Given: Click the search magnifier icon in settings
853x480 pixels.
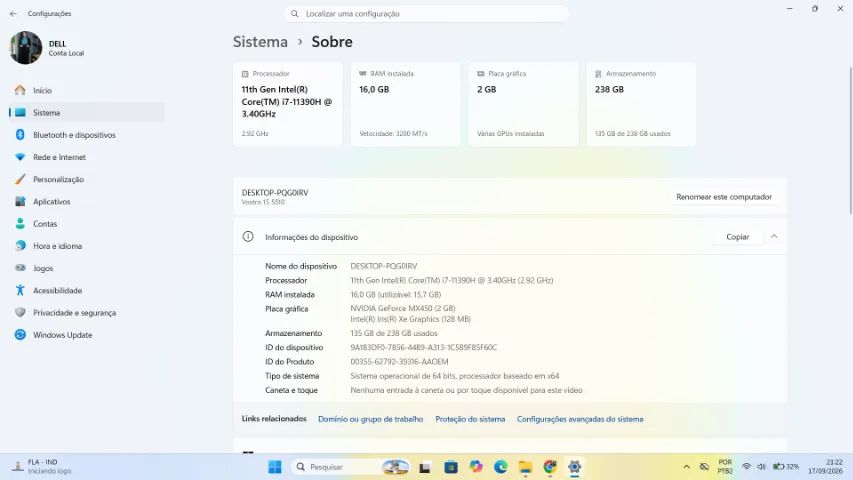Looking at the screenshot, I should [x=294, y=14].
